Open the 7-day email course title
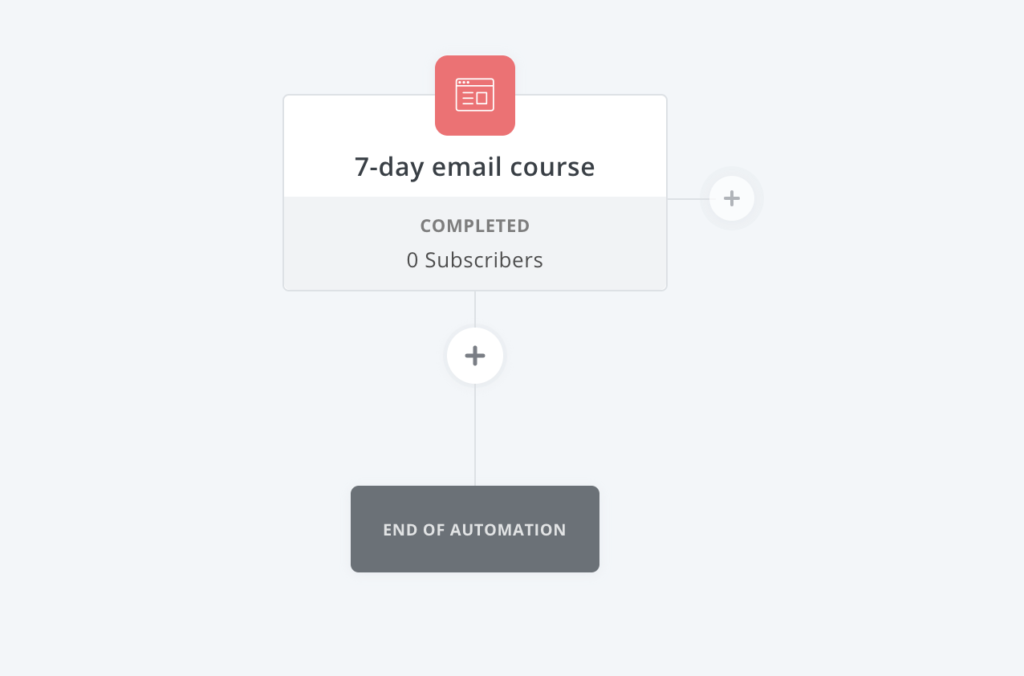Image resolution: width=1024 pixels, height=676 pixels. click(x=475, y=167)
